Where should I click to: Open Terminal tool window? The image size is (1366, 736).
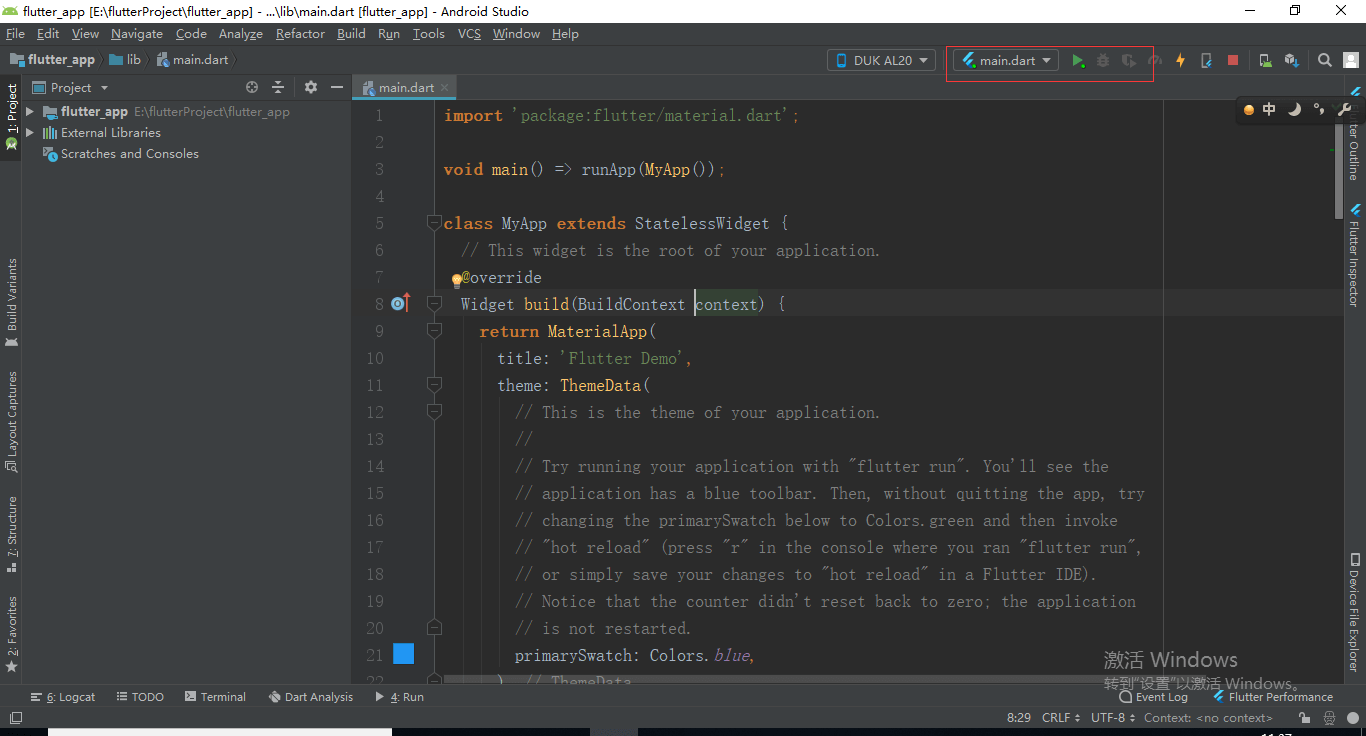(215, 697)
